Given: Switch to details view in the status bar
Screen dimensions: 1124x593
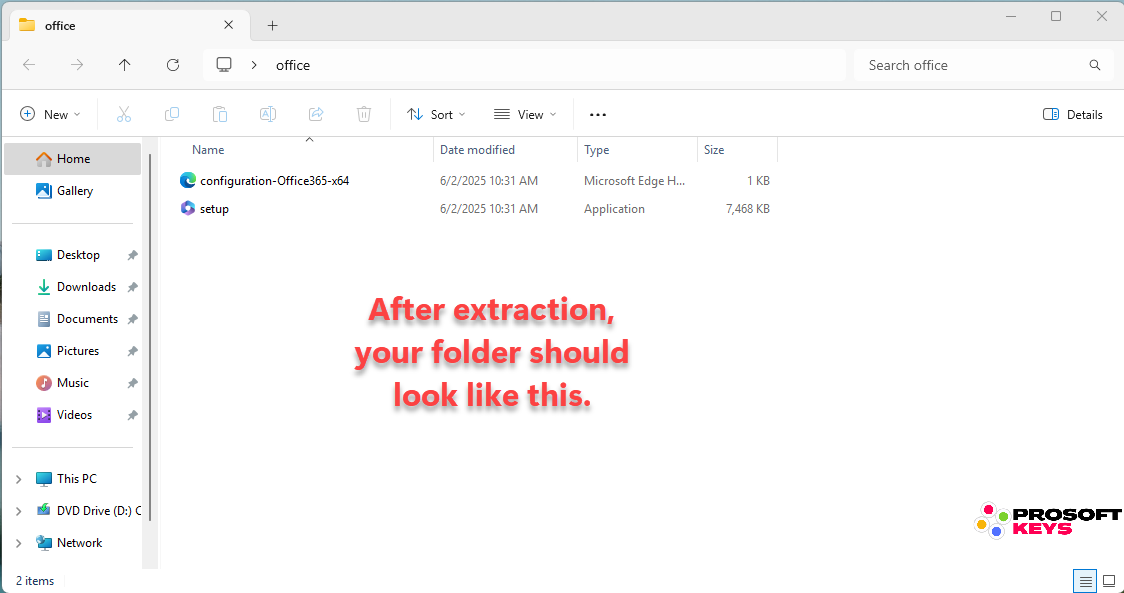Looking at the screenshot, I should [x=1085, y=580].
